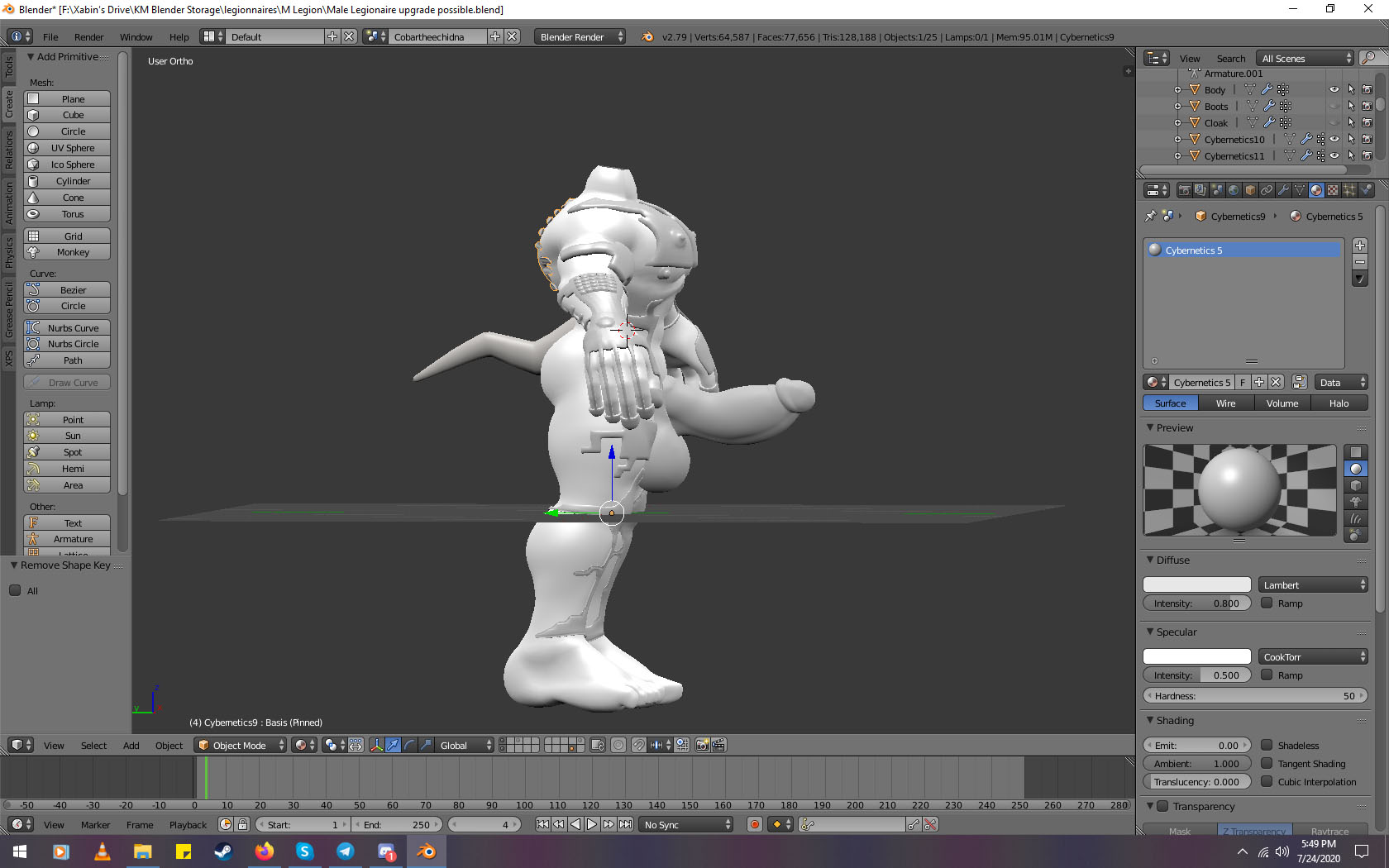Enable Cubic Interpolation checkbox

point(1267,781)
